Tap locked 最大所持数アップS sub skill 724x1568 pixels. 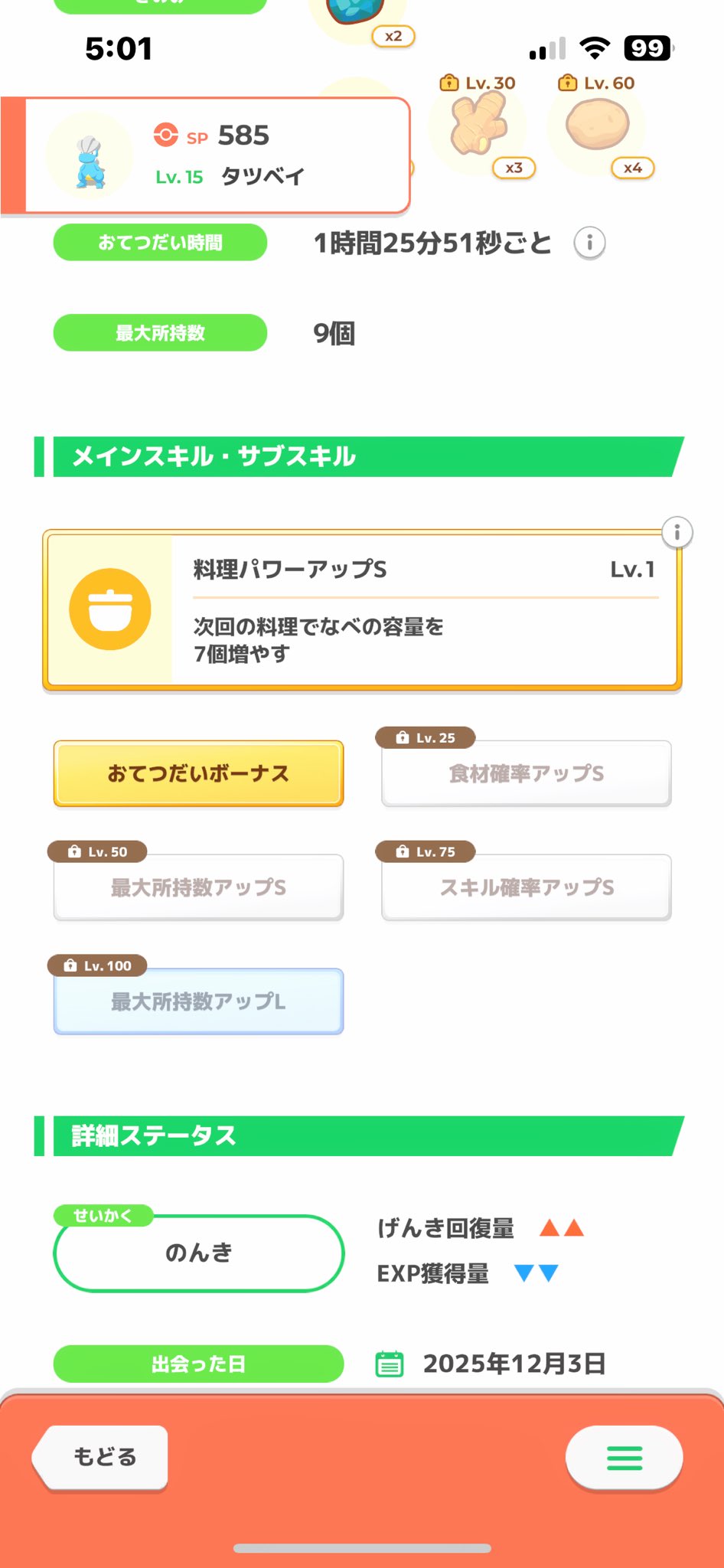point(198,887)
